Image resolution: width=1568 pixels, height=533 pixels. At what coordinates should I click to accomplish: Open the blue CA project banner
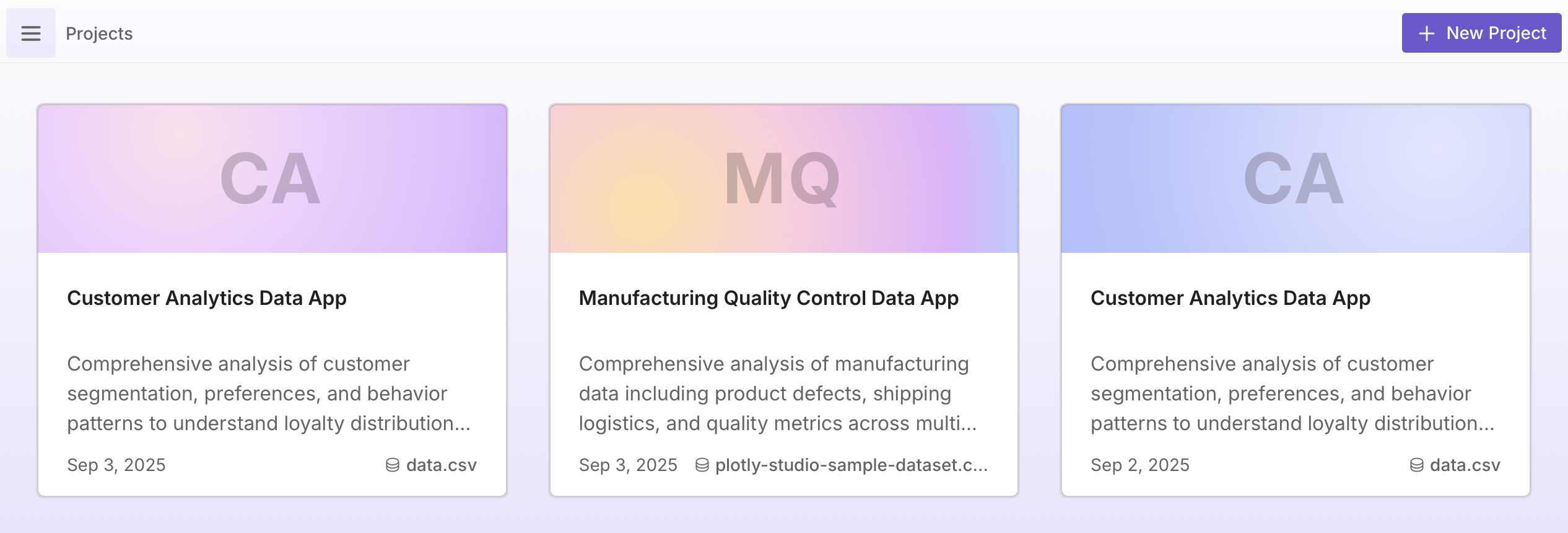(1295, 178)
